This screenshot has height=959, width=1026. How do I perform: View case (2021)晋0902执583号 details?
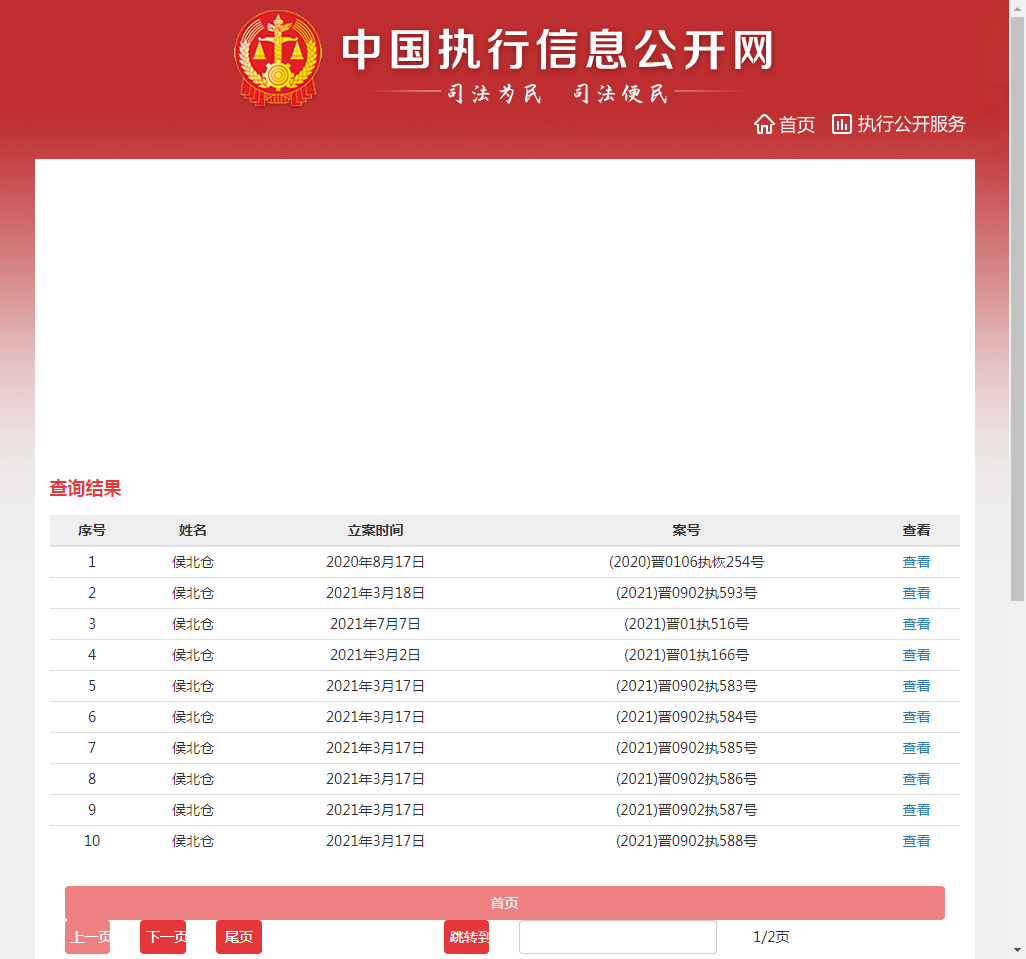(916, 686)
